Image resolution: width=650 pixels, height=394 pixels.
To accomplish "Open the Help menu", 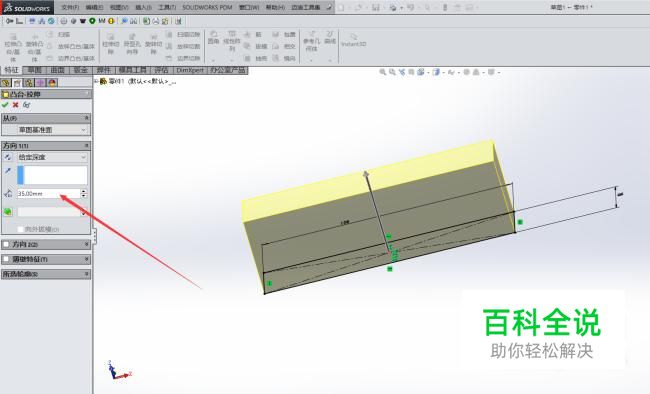I will click(x=275, y=7).
